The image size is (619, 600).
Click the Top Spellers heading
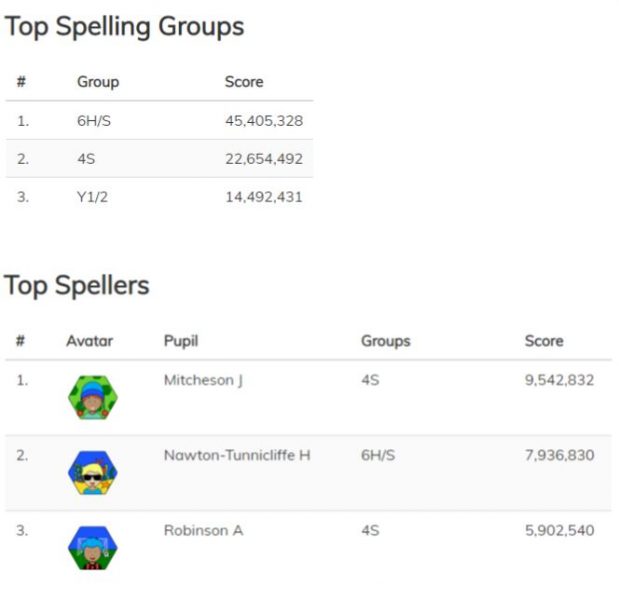coord(77,285)
